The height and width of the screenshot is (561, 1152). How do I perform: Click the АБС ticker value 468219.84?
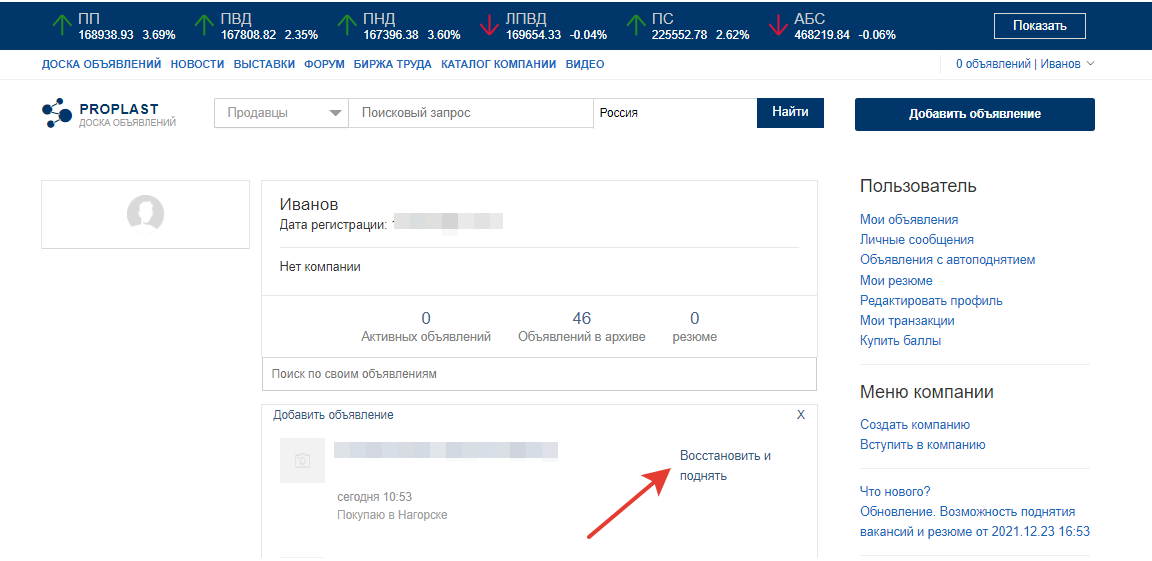822,35
